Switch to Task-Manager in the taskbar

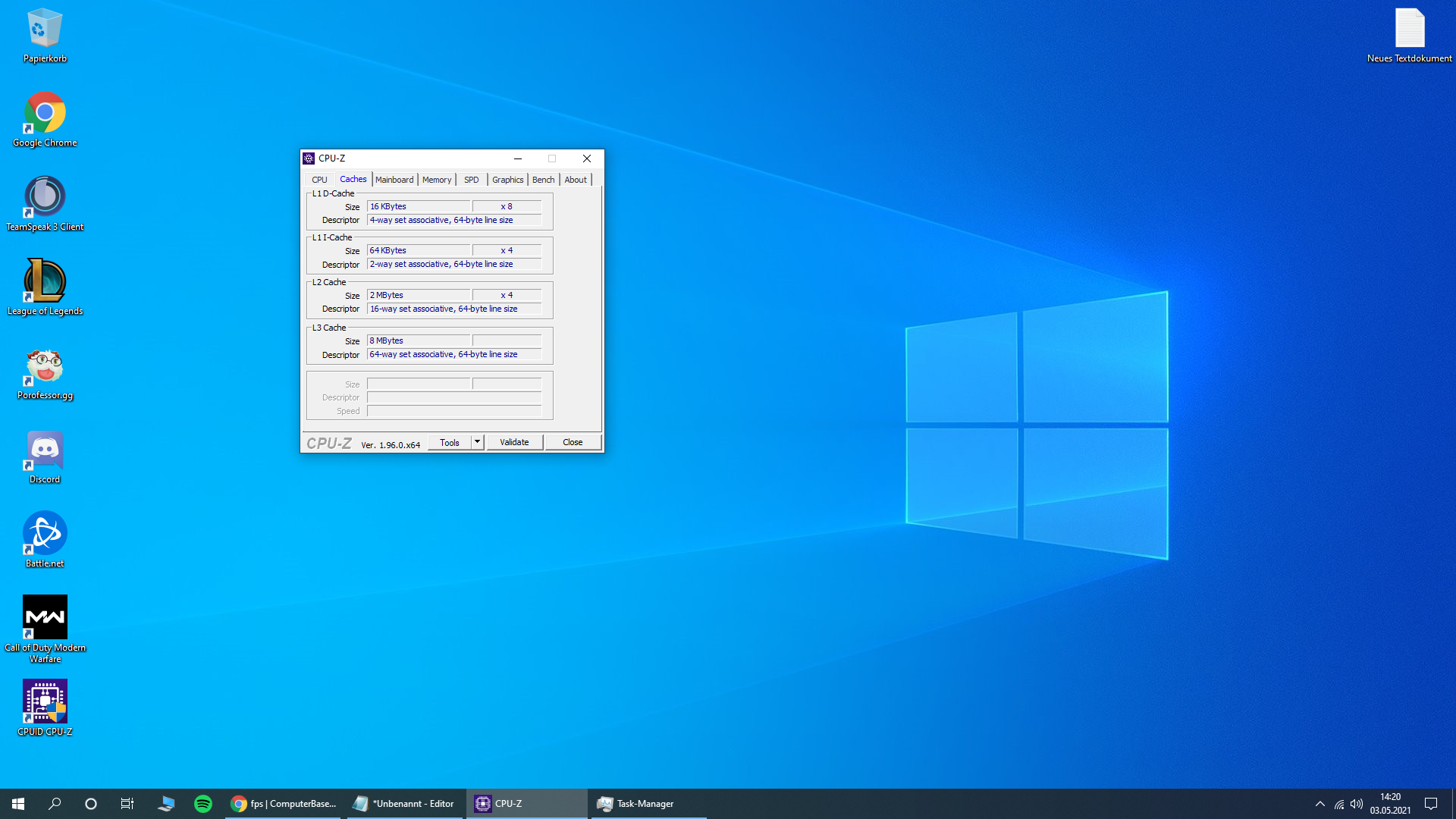coord(645,804)
